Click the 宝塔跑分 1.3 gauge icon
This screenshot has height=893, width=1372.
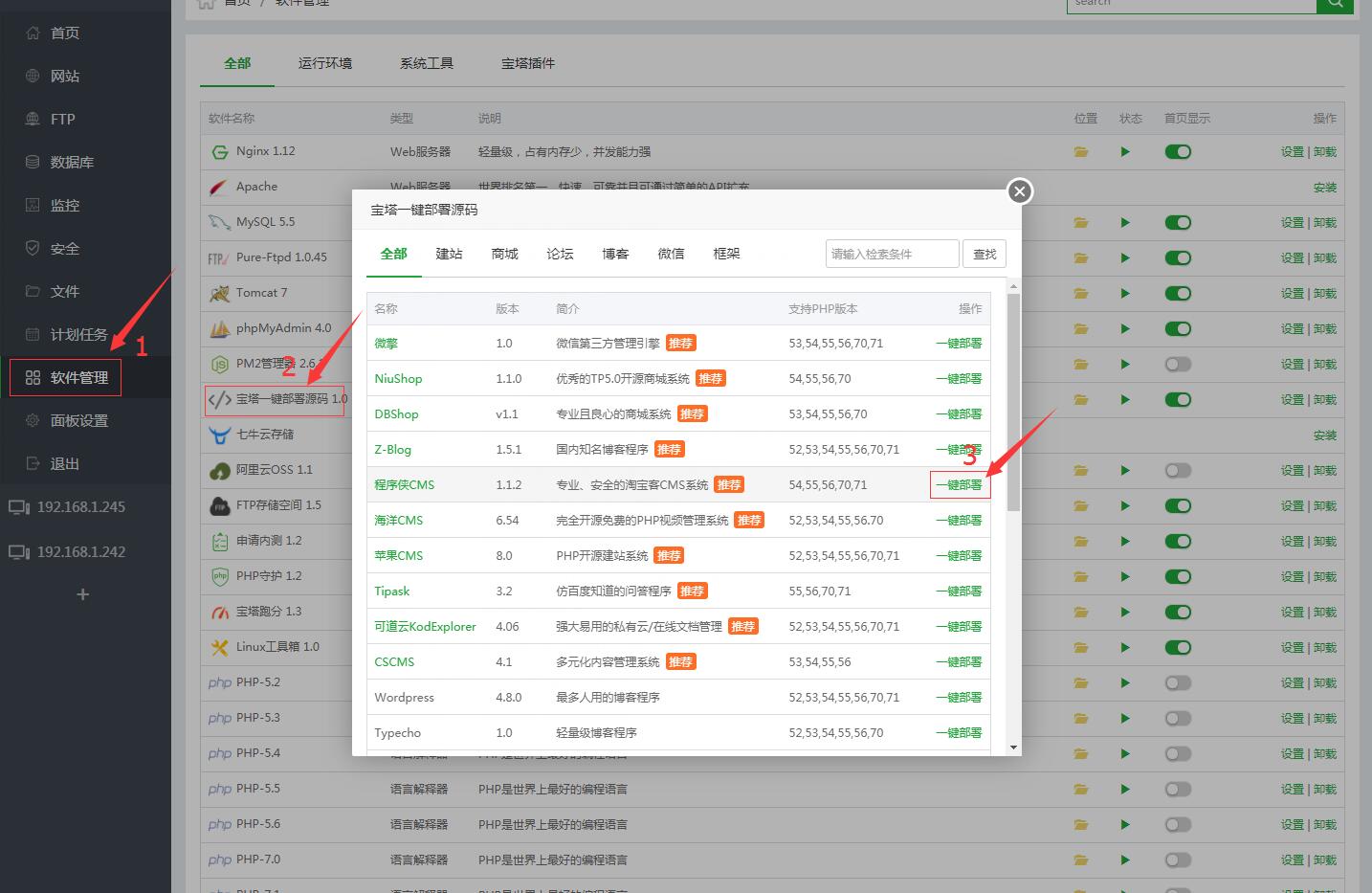(219, 612)
